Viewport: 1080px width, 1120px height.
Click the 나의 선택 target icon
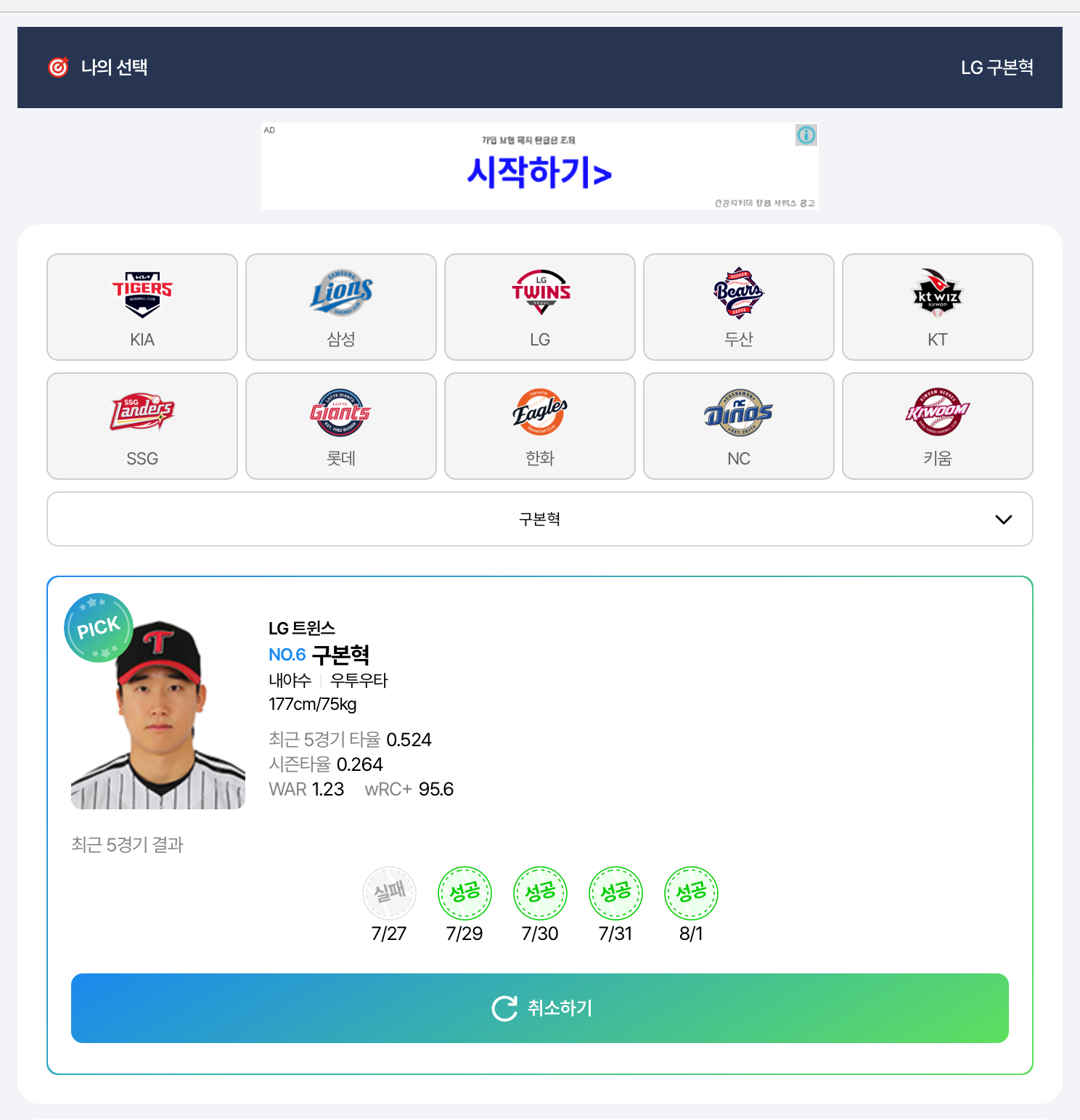58,68
